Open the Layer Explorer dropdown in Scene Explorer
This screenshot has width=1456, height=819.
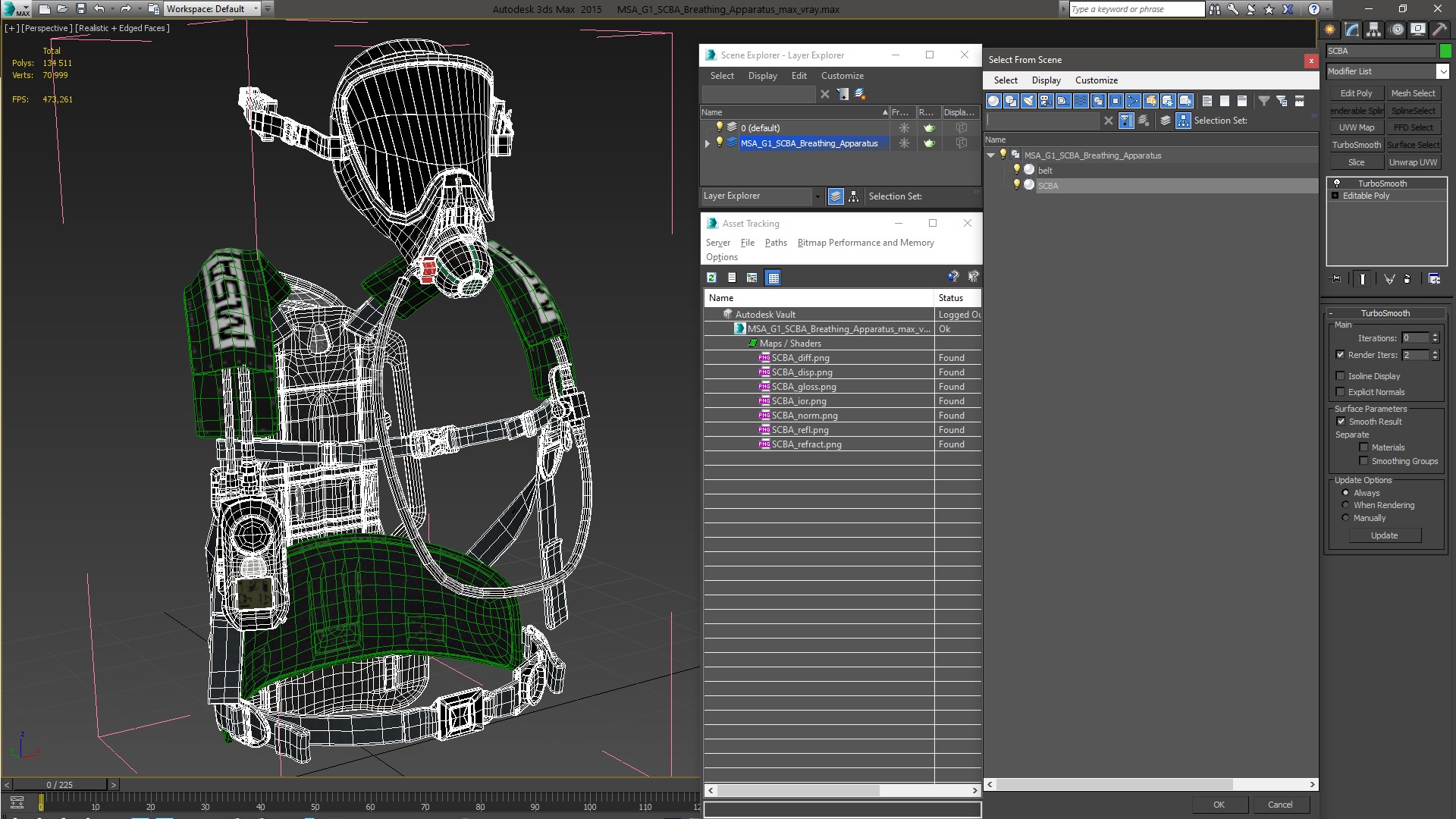pyautogui.click(x=817, y=196)
